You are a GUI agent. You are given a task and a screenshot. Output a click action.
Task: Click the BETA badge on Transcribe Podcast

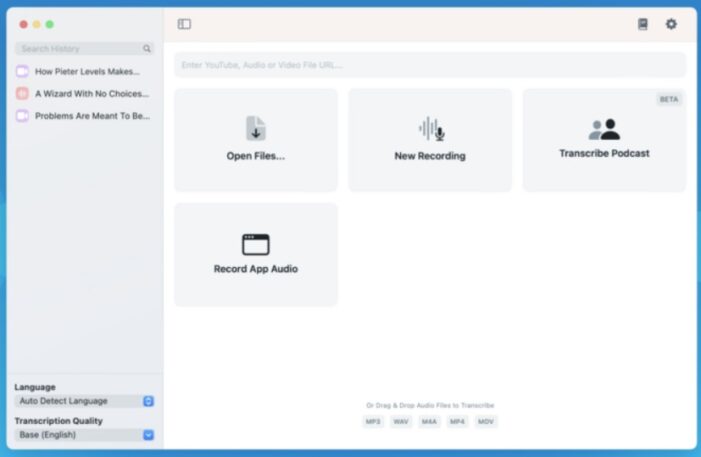(668, 100)
